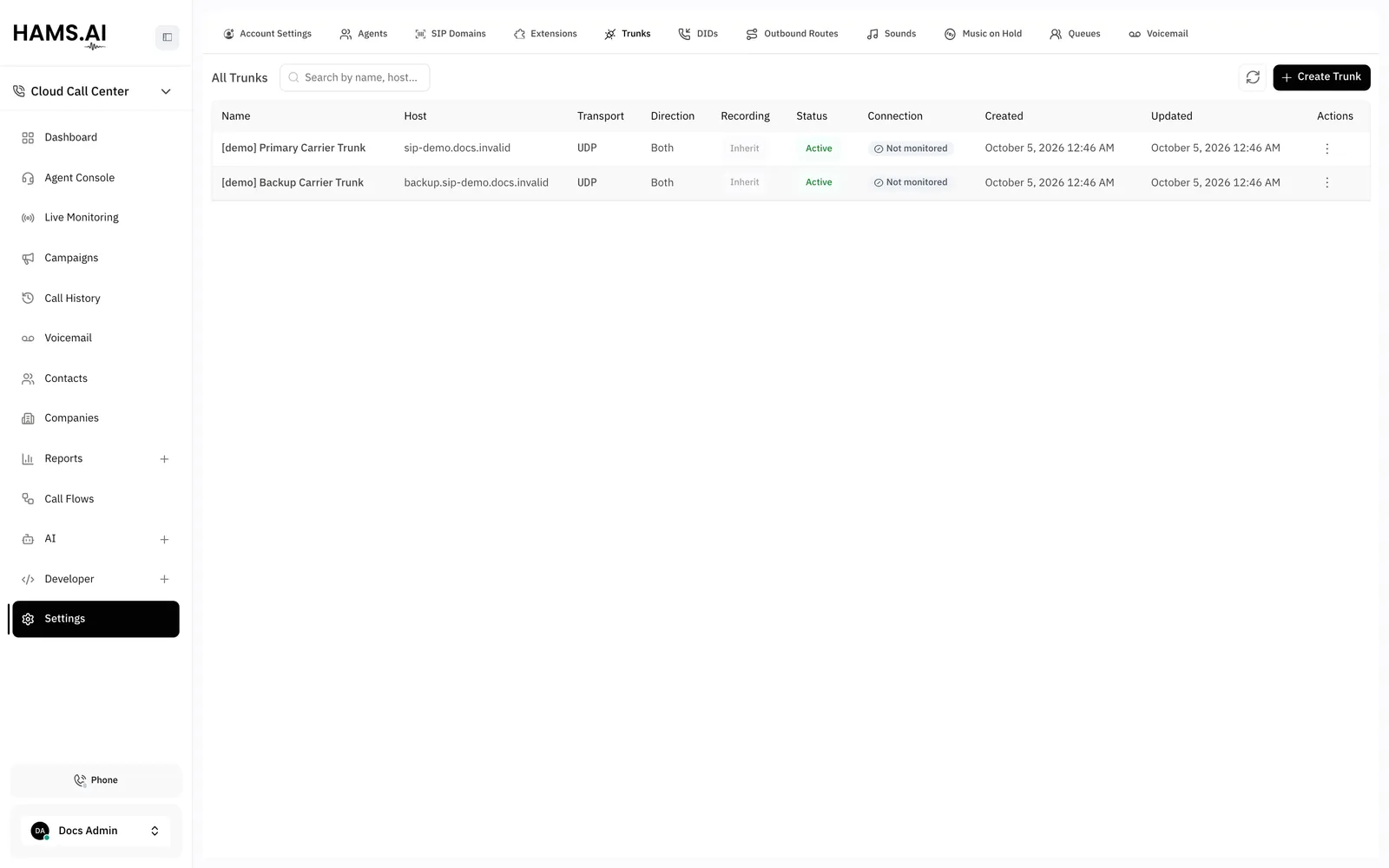The image size is (1389, 868).
Task: Open the Docs Admin user menu
Action: click(x=95, y=831)
